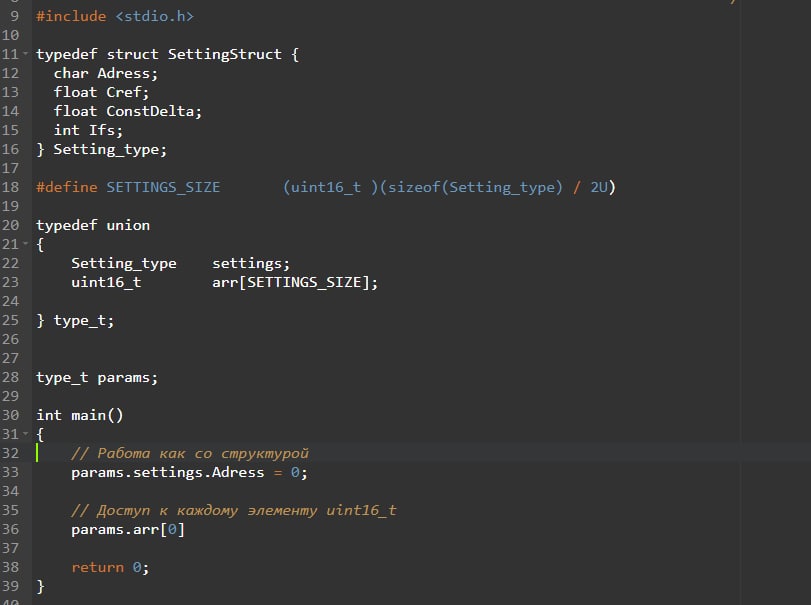811x605 pixels.
Task: Click '} type_t;' on line 25
Action: [x=75, y=321]
